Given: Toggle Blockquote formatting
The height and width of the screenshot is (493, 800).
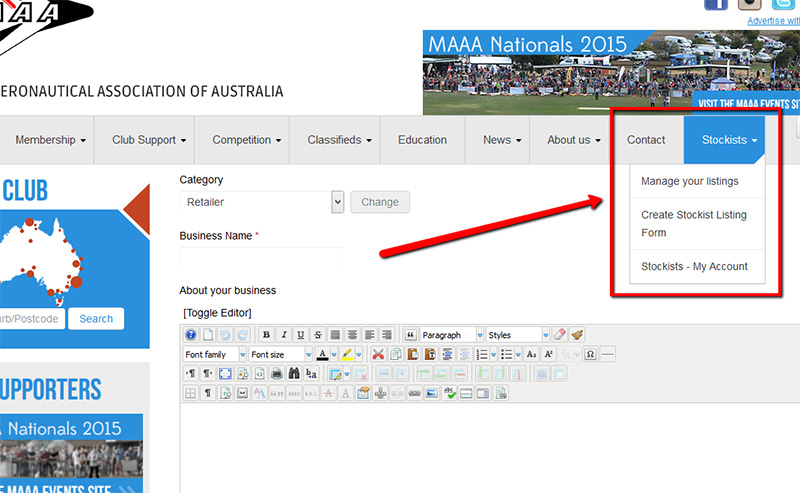Looking at the screenshot, I should pyautogui.click(x=410, y=335).
